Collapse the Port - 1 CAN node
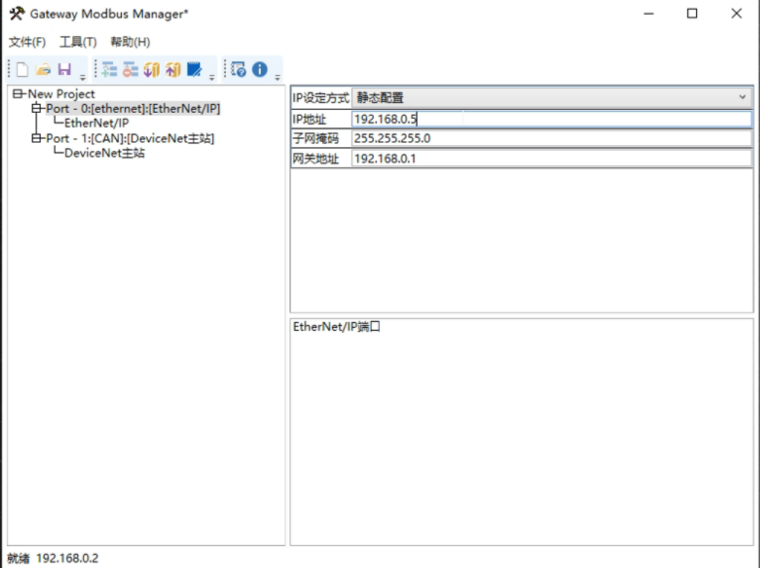760x568 pixels. (x=36, y=138)
